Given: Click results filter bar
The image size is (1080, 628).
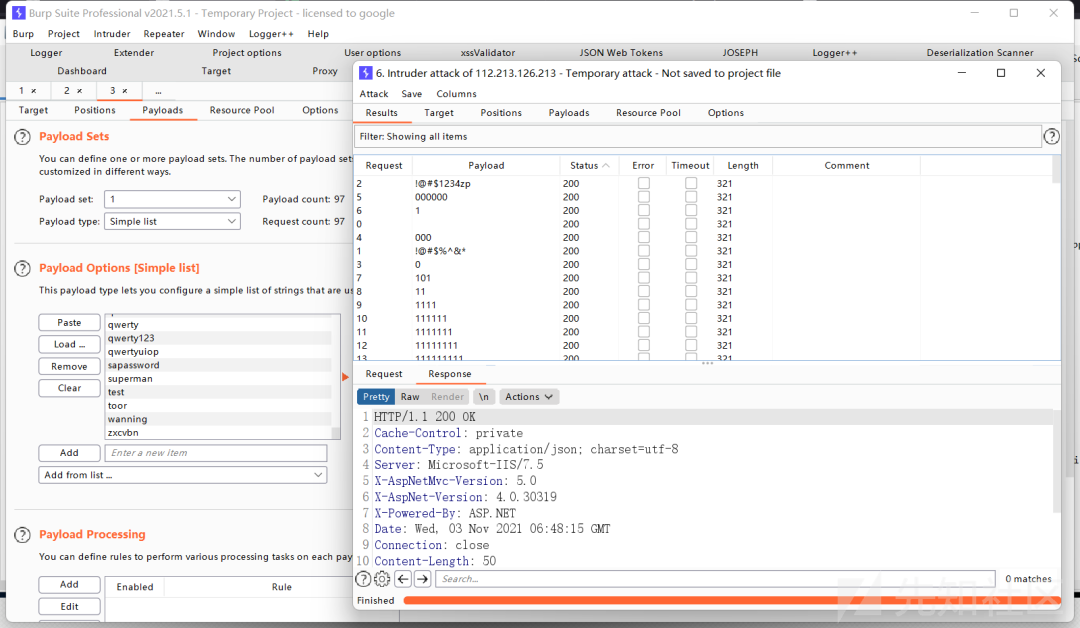Looking at the screenshot, I should (x=697, y=136).
